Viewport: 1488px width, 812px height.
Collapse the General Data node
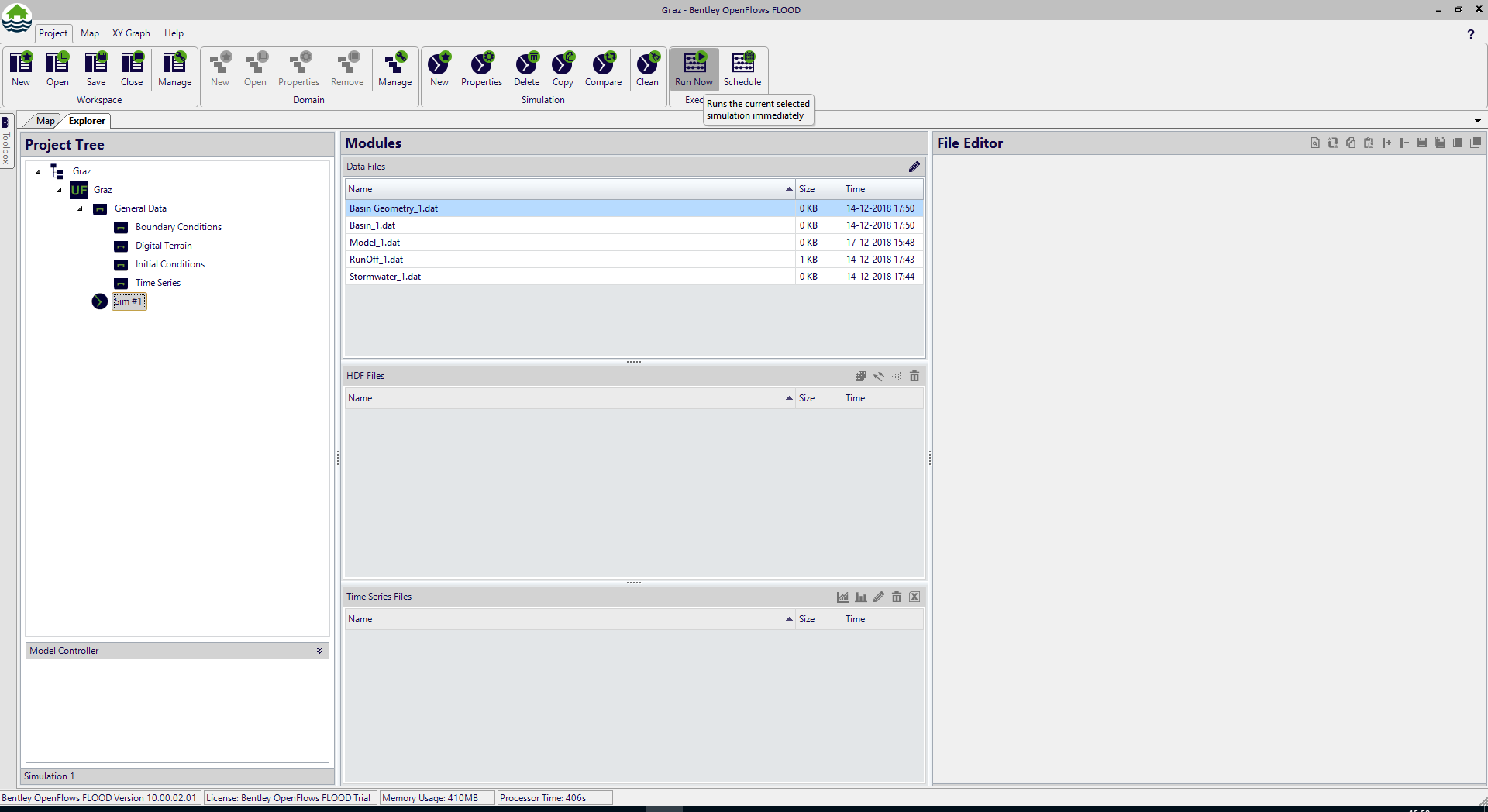coord(80,208)
